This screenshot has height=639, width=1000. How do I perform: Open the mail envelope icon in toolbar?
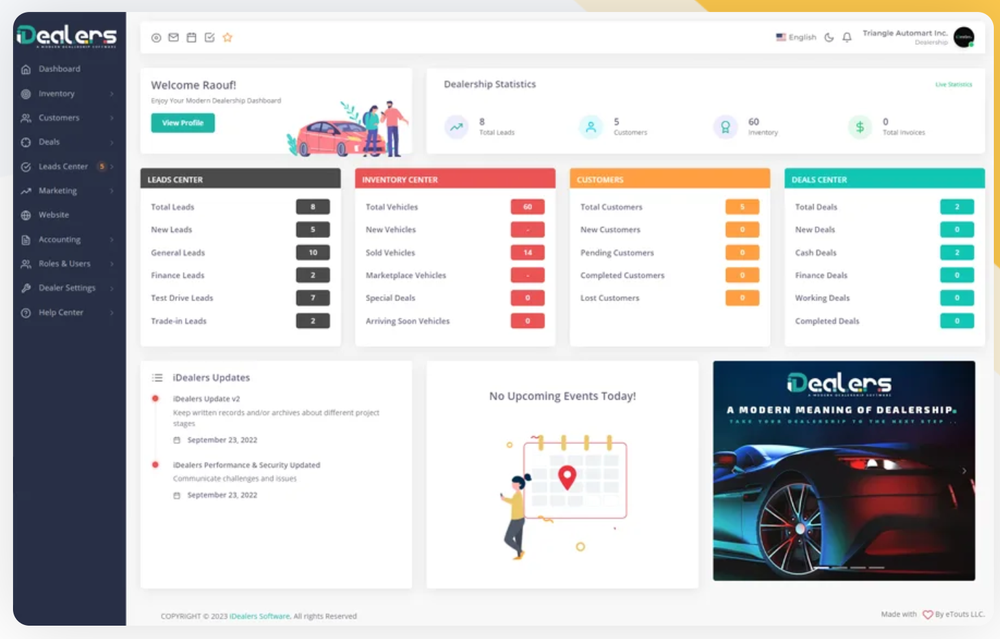[x=172, y=37]
